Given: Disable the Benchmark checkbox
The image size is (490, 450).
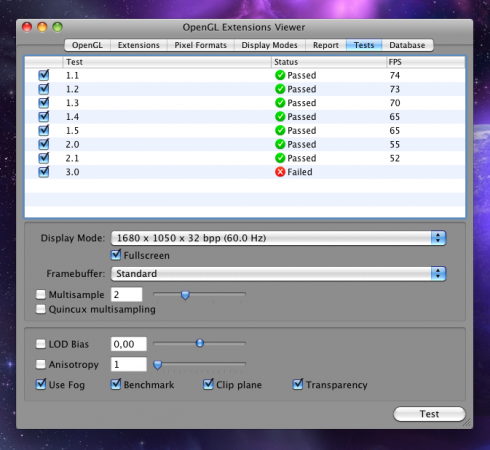Looking at the screenshot, I should point(116,384).
